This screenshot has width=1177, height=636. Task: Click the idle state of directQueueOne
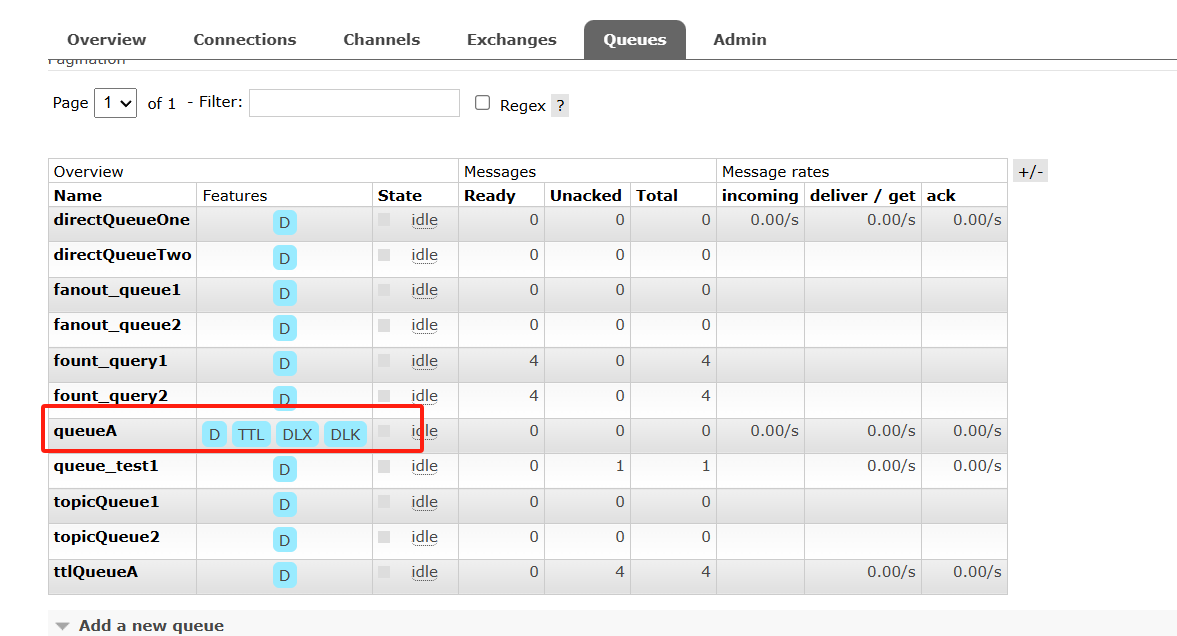point(424,220)
